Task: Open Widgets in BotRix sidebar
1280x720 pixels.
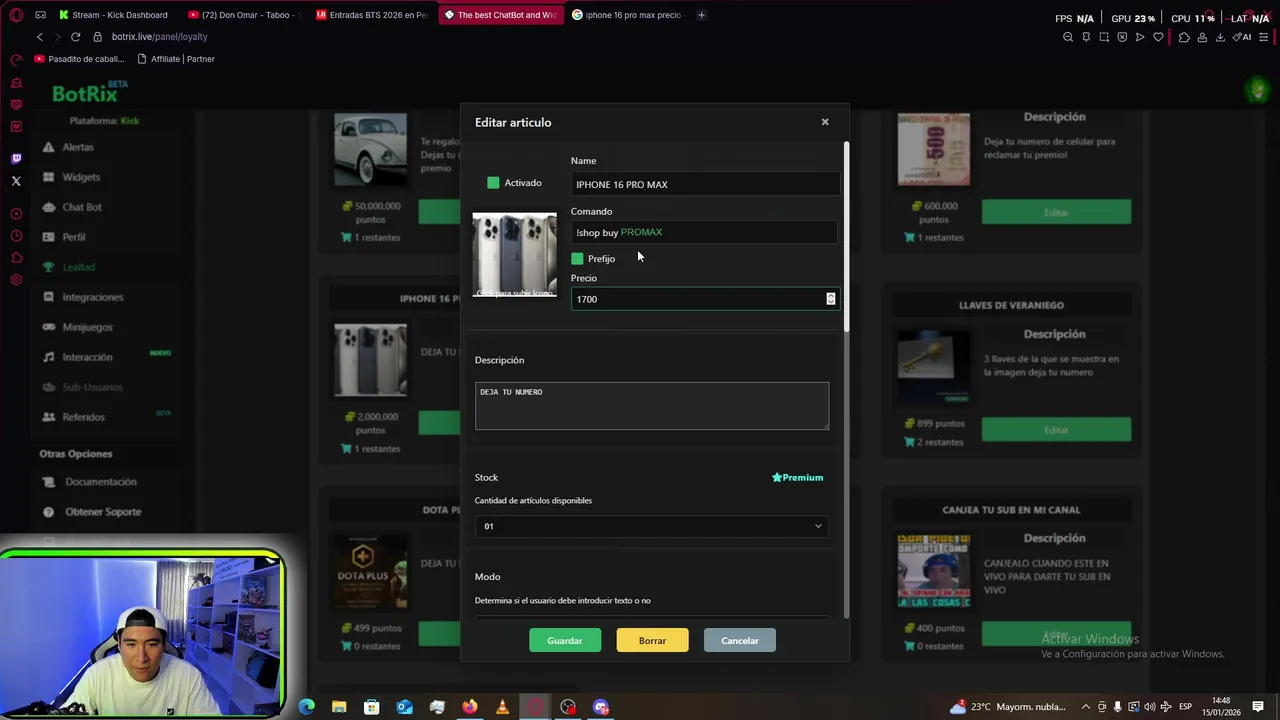Action: coord(81,177)
